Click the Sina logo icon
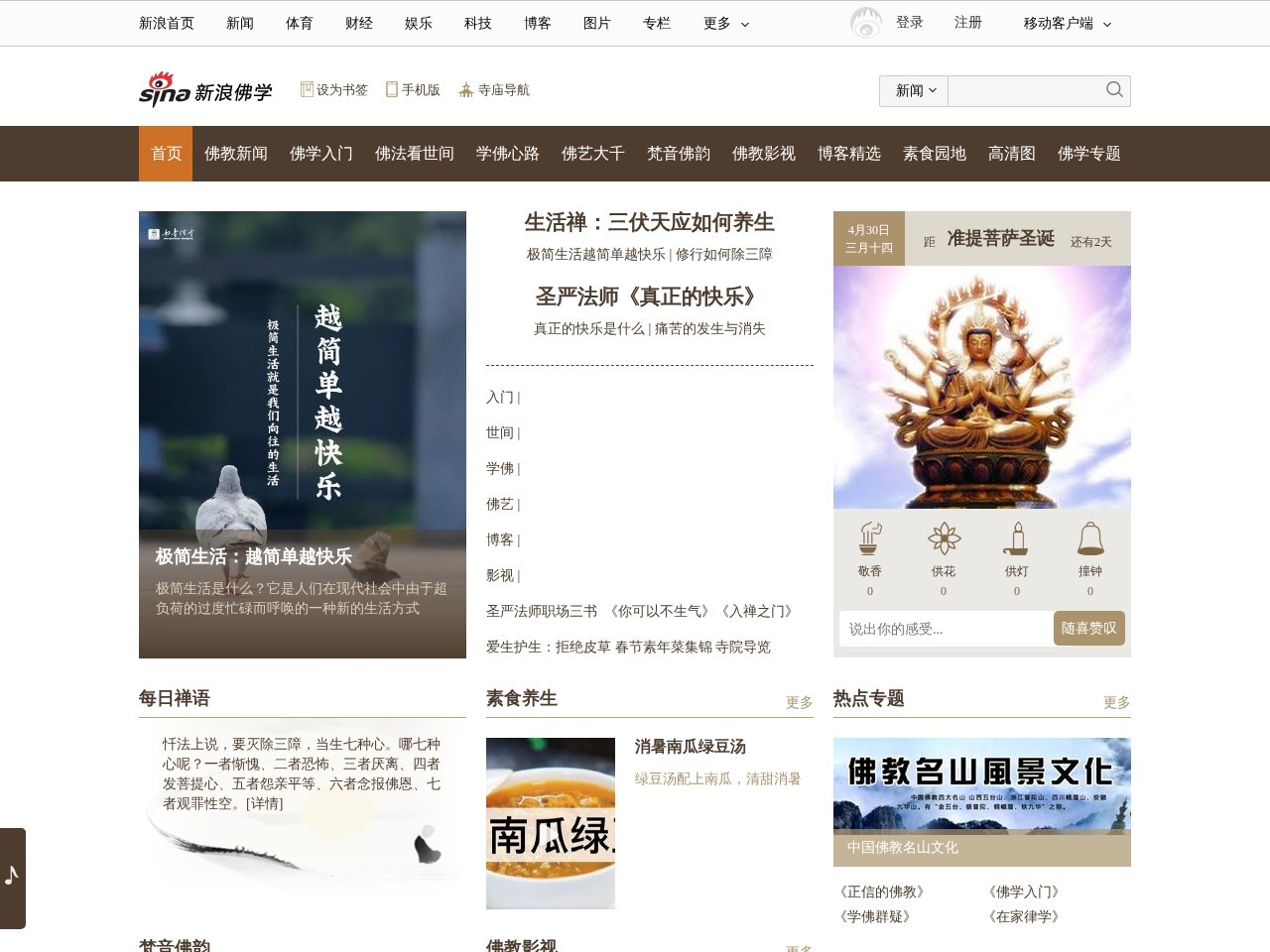The width and height of the screenshot is (1270, 952). pos(164,89)
